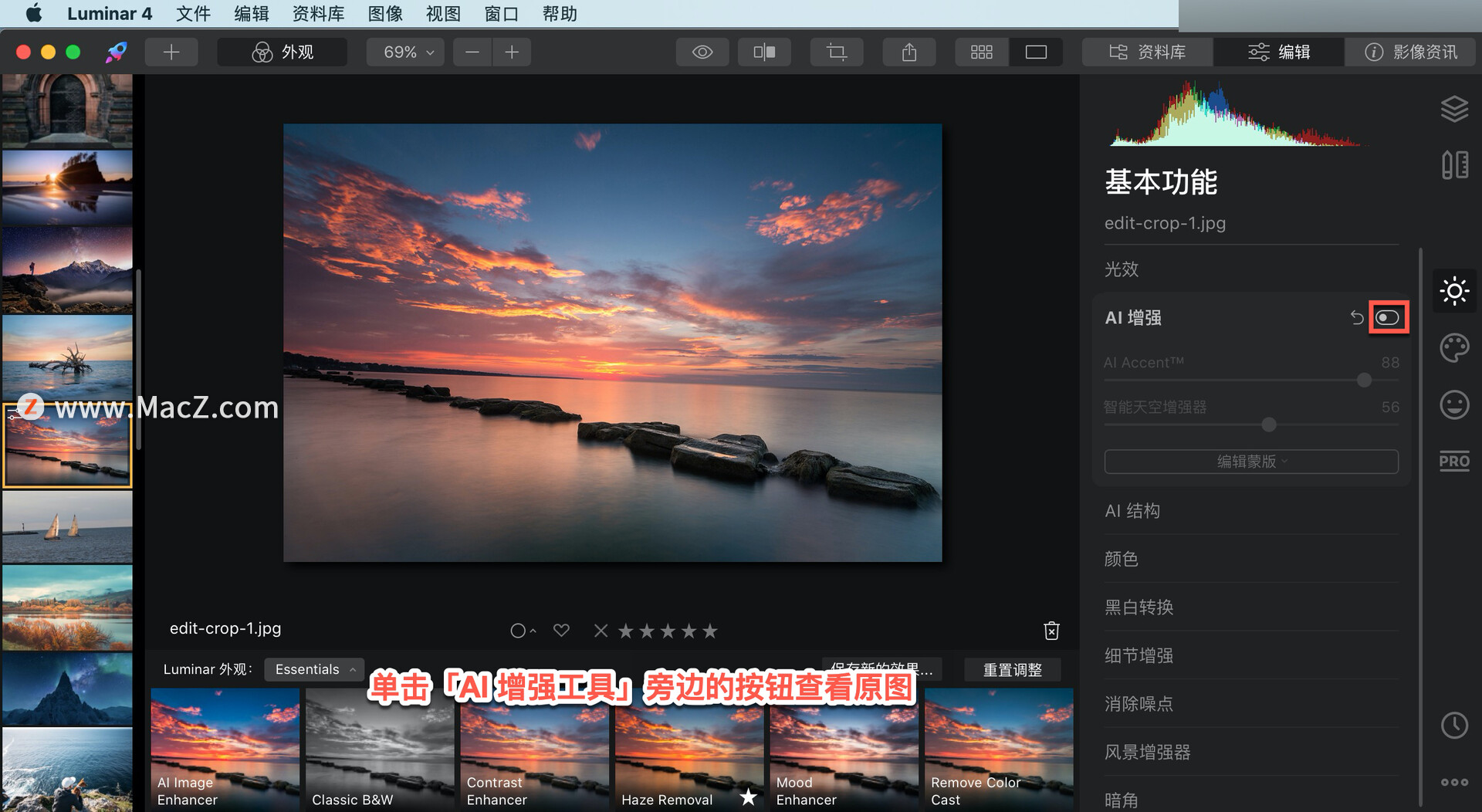This screenshot has height=812, width=1482.
Task: Delete image with trash icon
Action: [1051, 631]
